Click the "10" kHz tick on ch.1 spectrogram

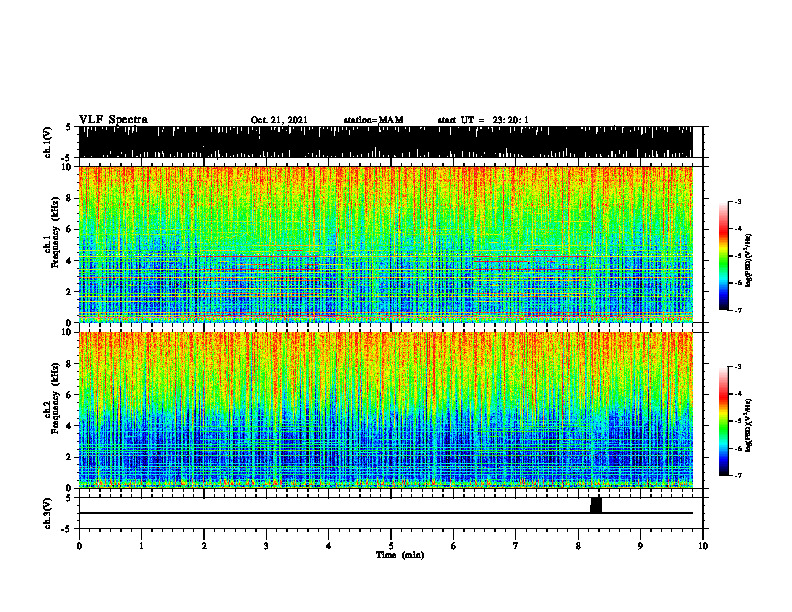tap(67, 167)
